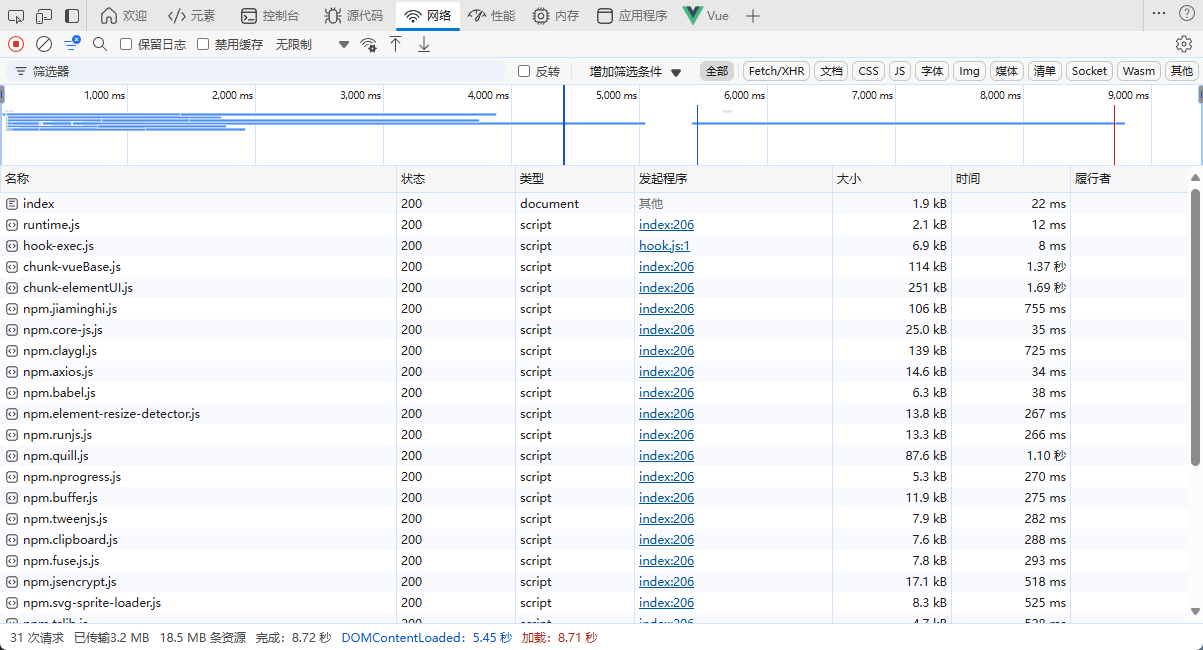This screenshot has width=1203, height=650.
Task: Select the inspect element picker icon
Action: (x=16, y=16)
